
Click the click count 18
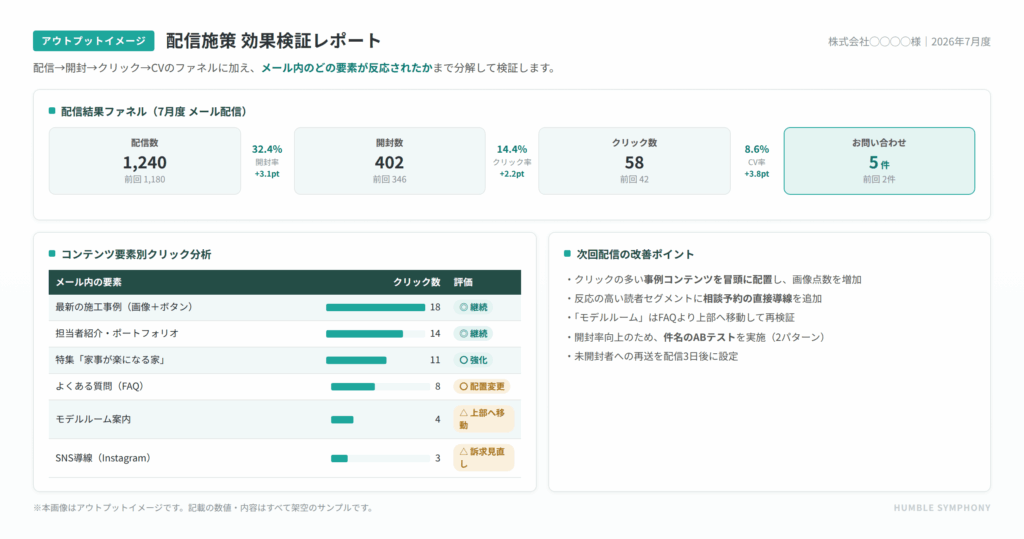coord(435,307)
